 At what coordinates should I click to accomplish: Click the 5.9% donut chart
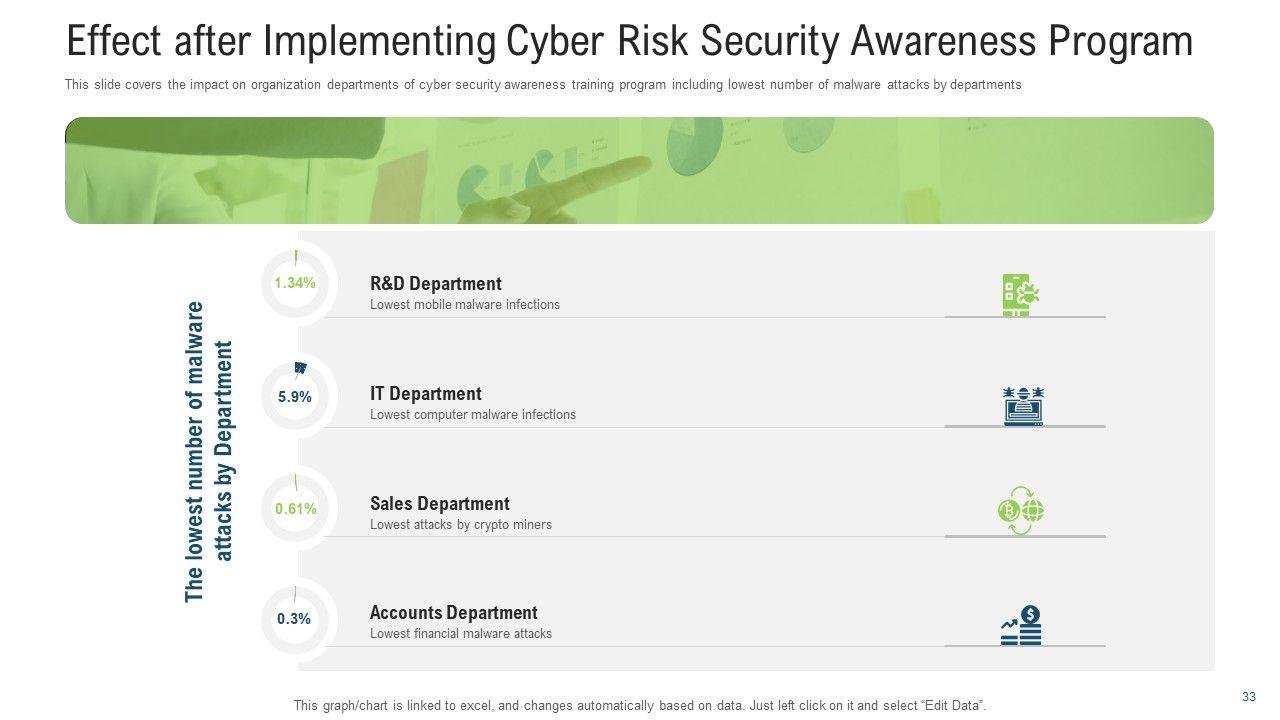point(295,397)
